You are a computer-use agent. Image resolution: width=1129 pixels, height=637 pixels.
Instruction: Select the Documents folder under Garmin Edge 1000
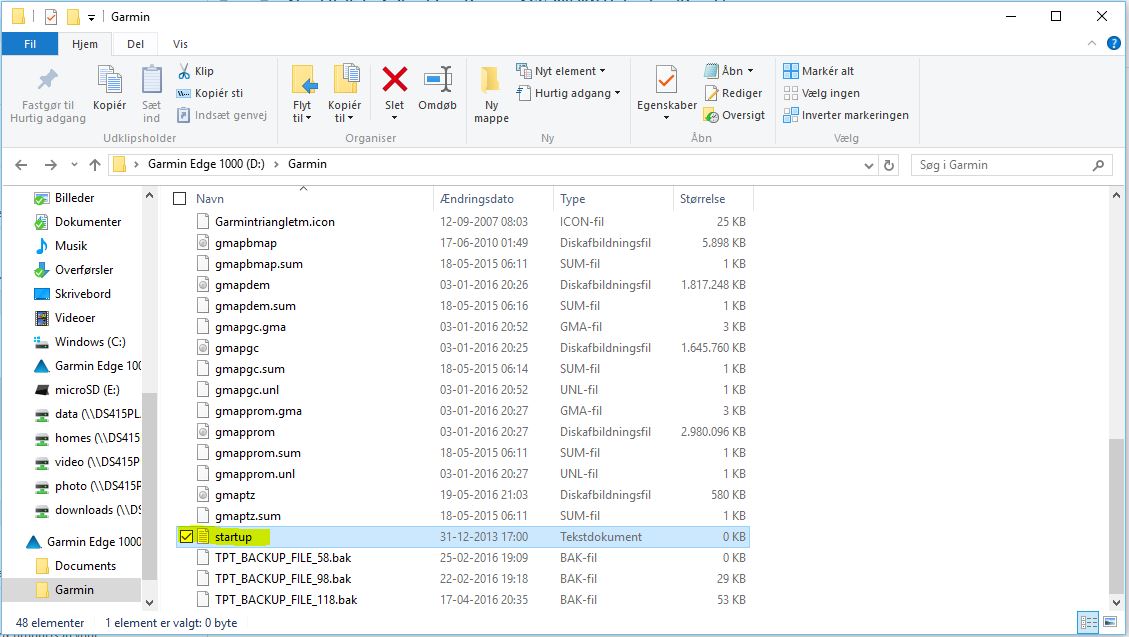tap(85, 566)
